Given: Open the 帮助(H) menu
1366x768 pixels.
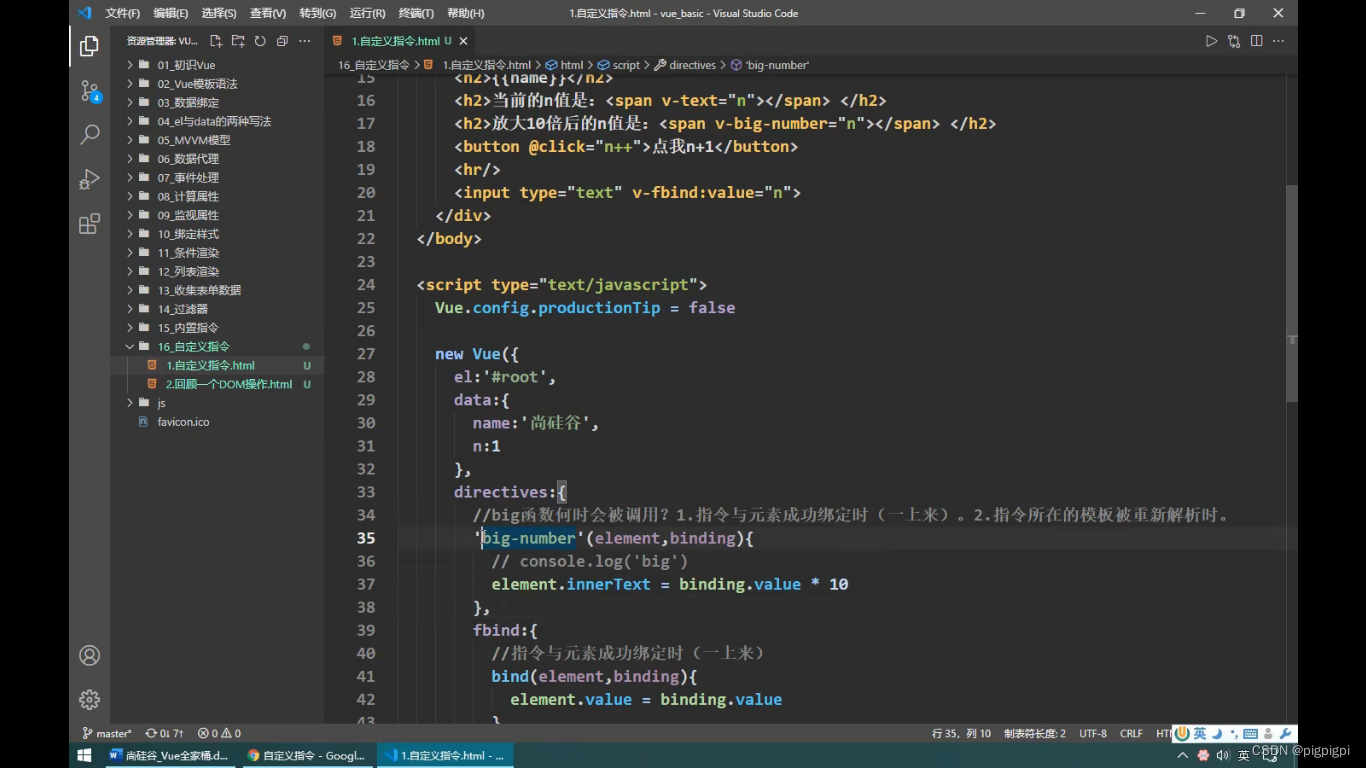Looking at the screenshot, I should point(466,13).
